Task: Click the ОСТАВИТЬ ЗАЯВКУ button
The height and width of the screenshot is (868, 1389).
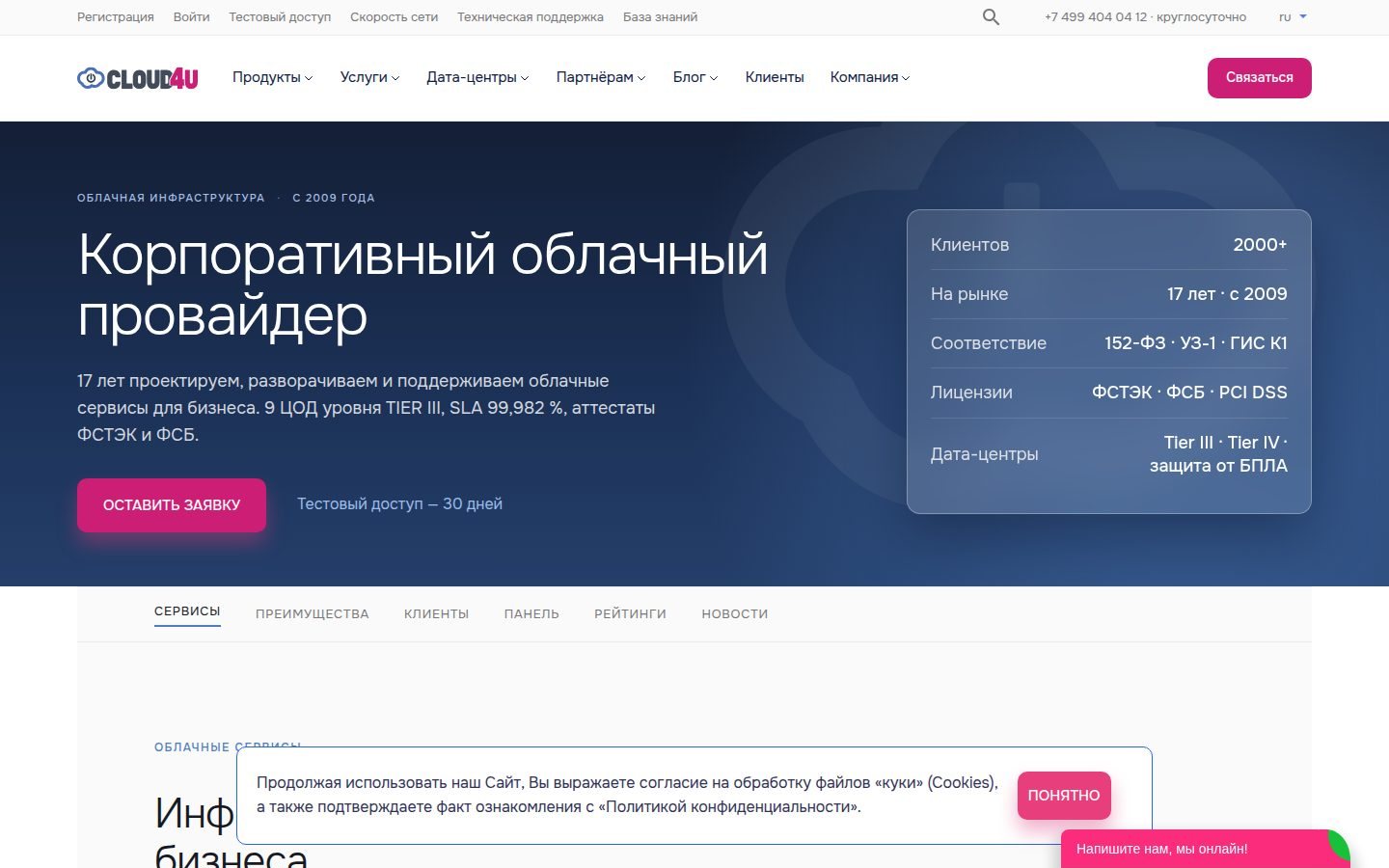Action: 172,505
